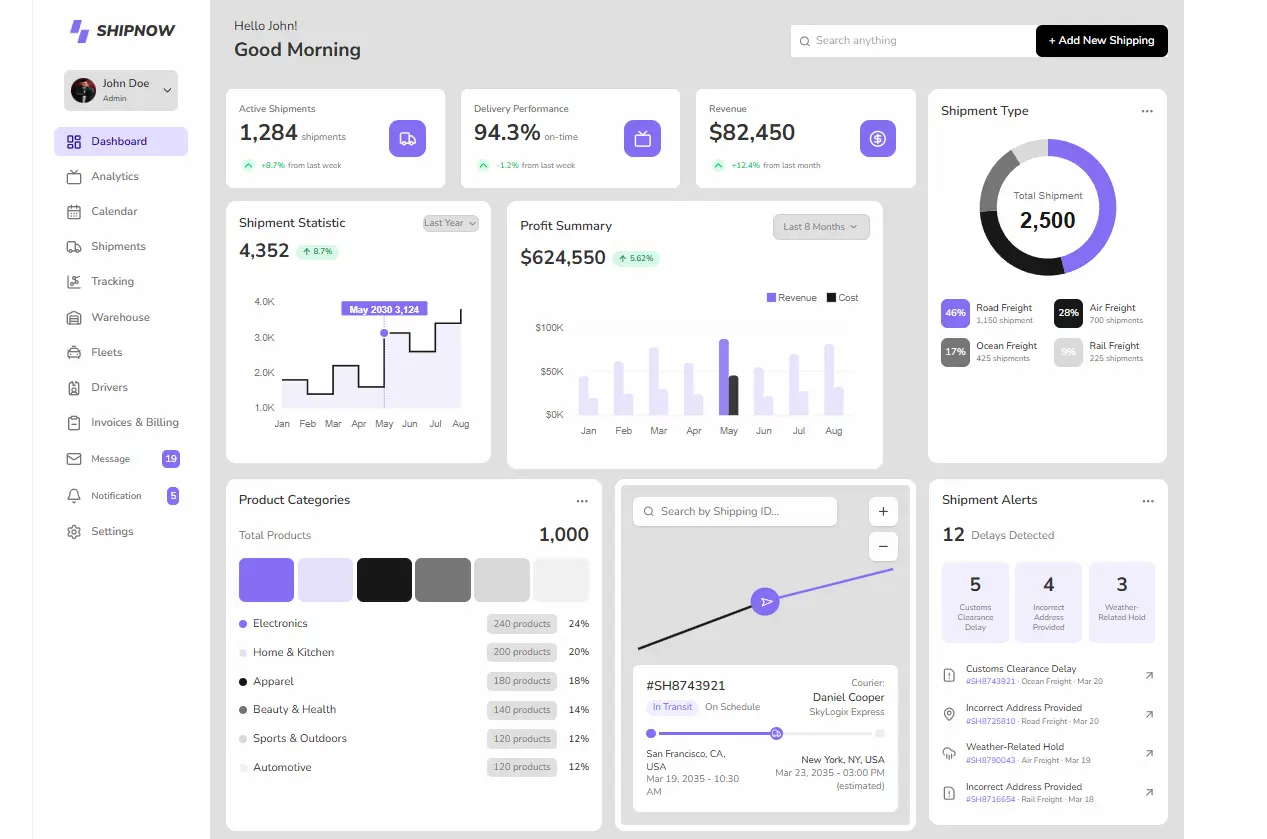Click the Customs Clearance Delay count card
This screenshot has width=1267, height=839.
(x=975, y=601)
